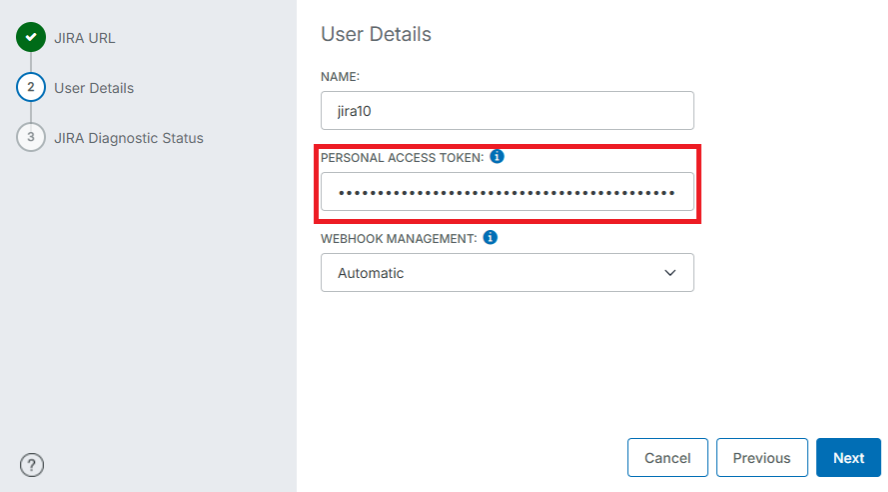Screen dimensions: 888x492
Task: Click the green checkmark icon for JIRA URL
Action: (x=31, y=38)
